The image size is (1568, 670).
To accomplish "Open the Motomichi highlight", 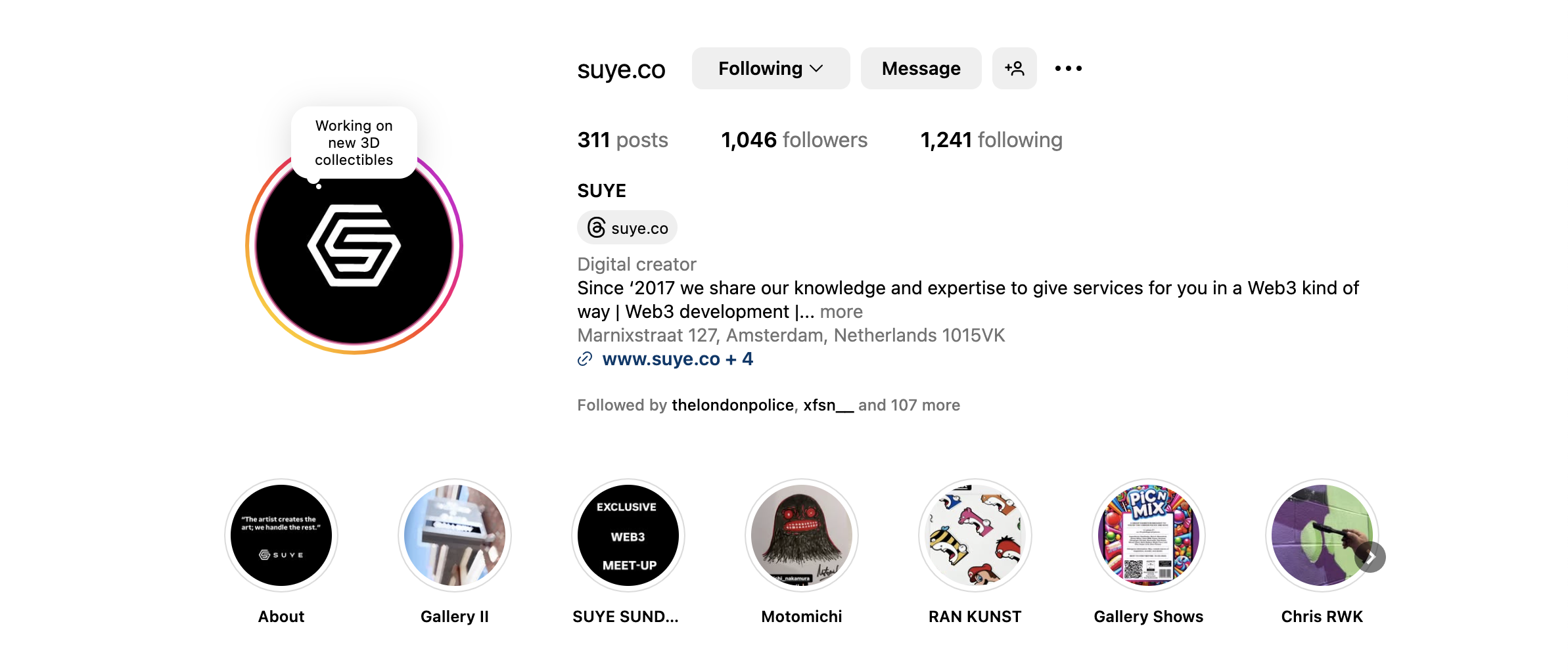I will pyautogui.click(x=802, y=535).
